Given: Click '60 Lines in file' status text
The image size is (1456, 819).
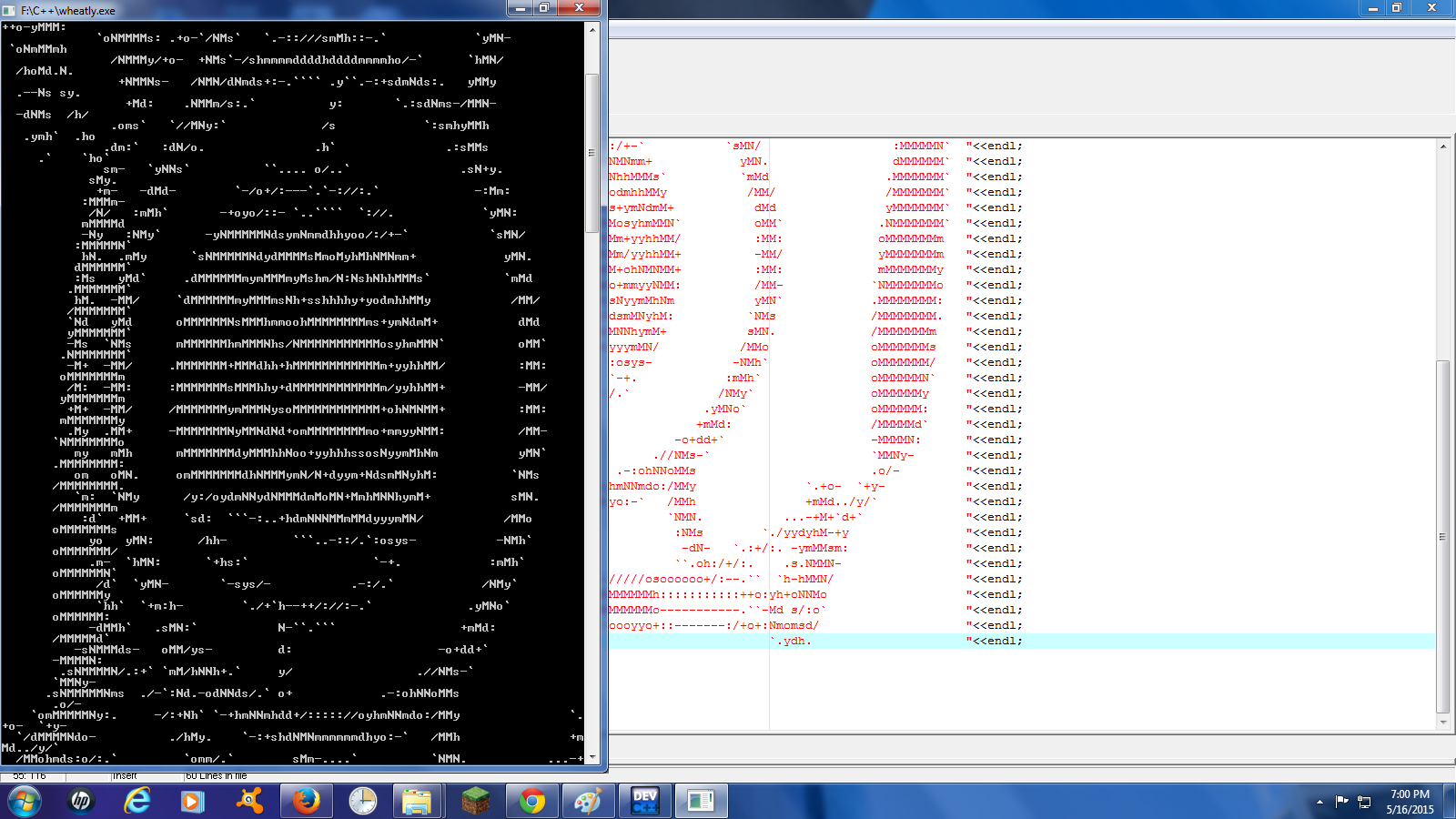Looking at the screenshot, I should click(x=217, y=776).
